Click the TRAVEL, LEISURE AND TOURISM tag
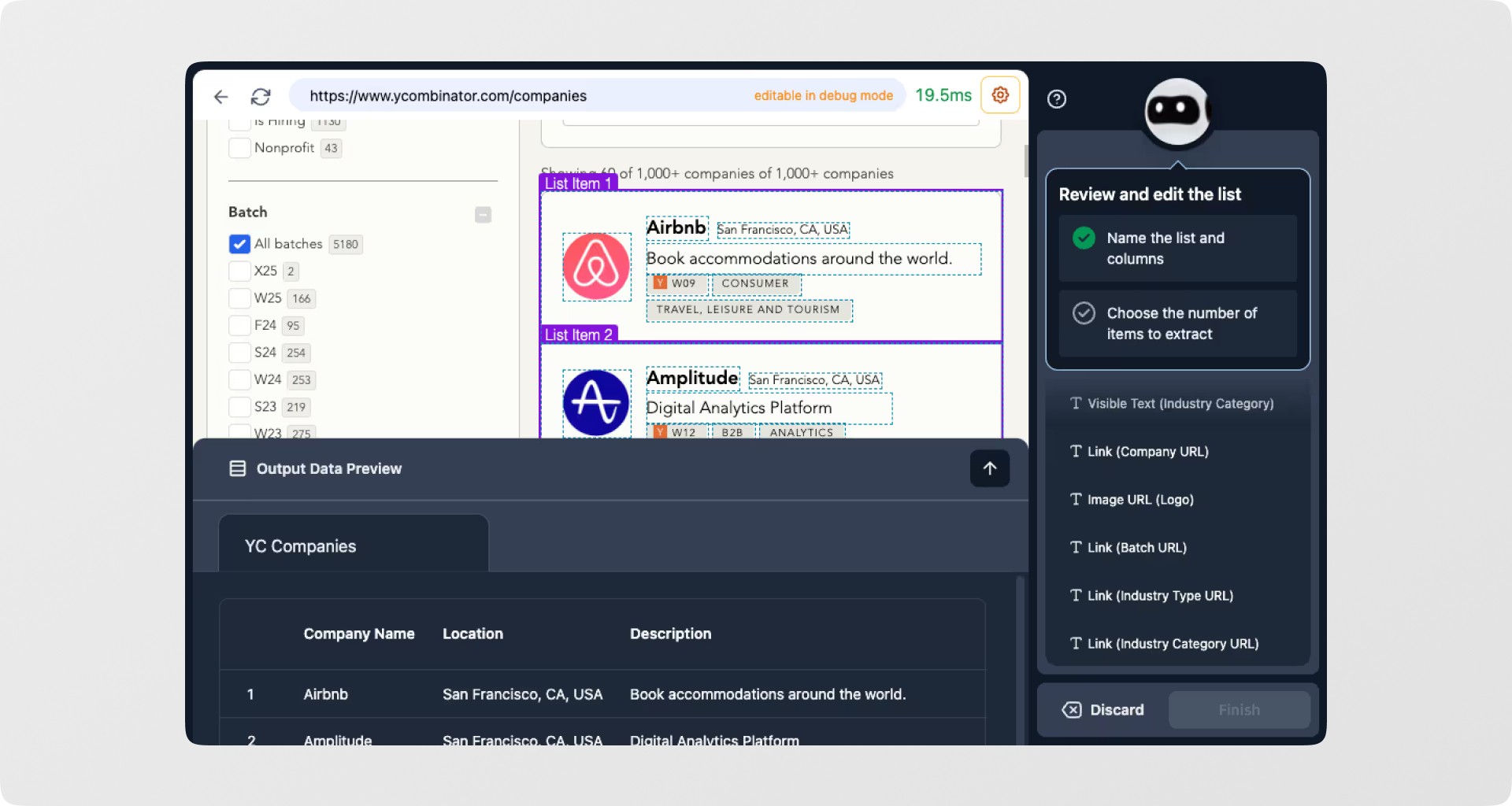This screenshot has width=1512, height=806. [x=748, y=310]
